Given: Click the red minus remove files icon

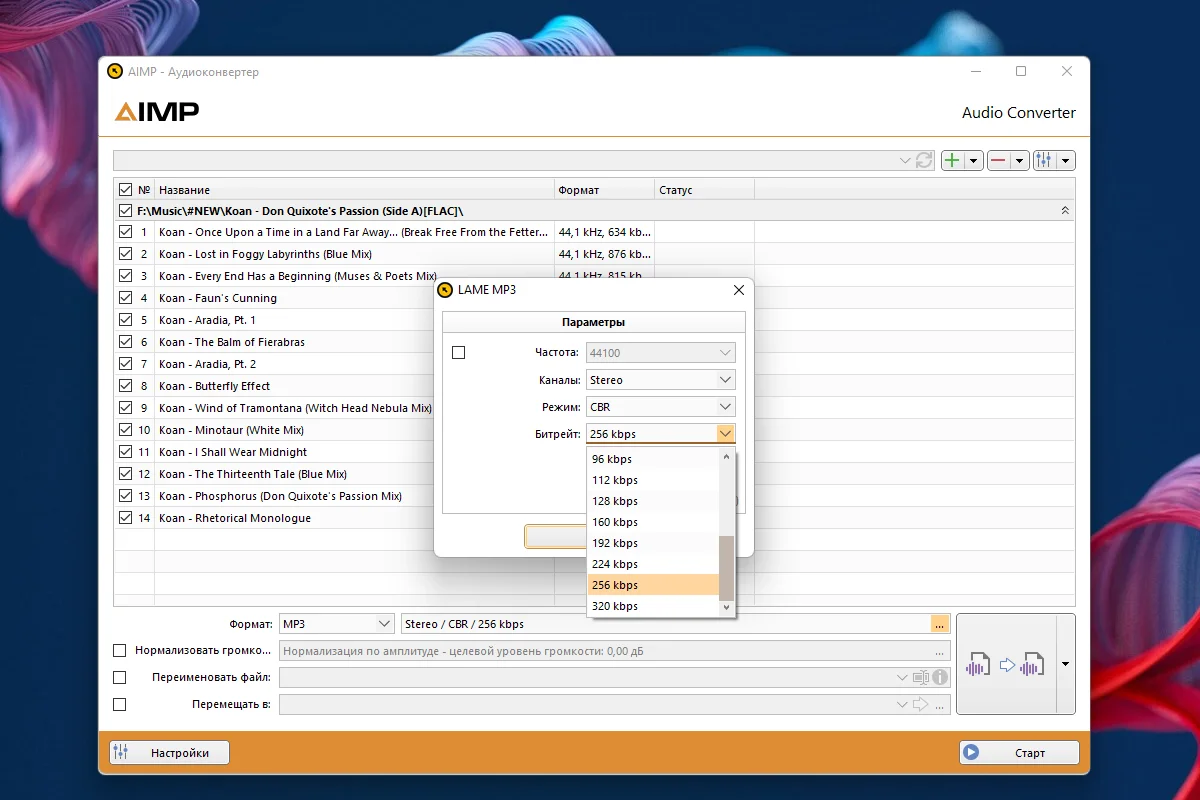Looking at the screenshot, I should pos(998,160).
